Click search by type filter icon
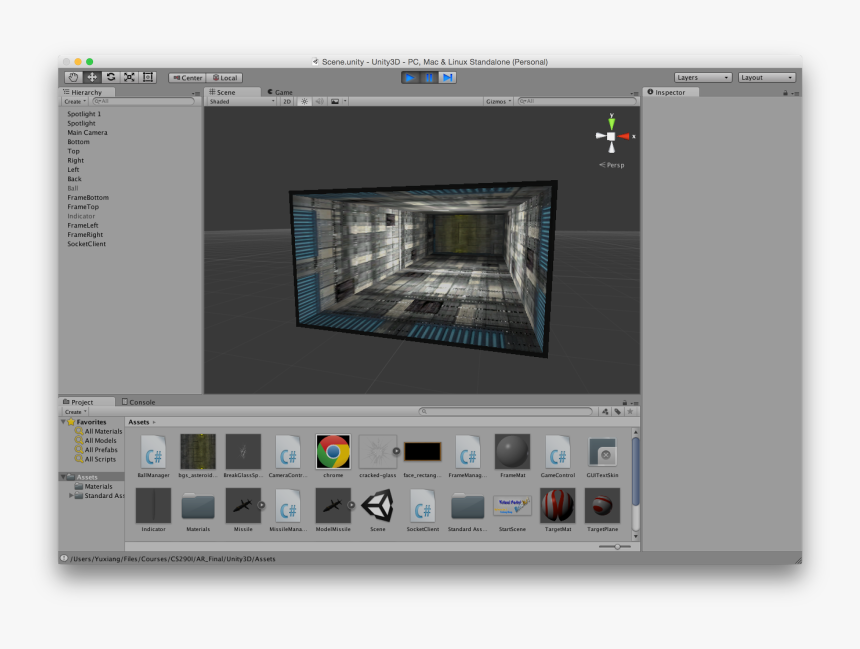The image size is (860, 649). (605, 411)
